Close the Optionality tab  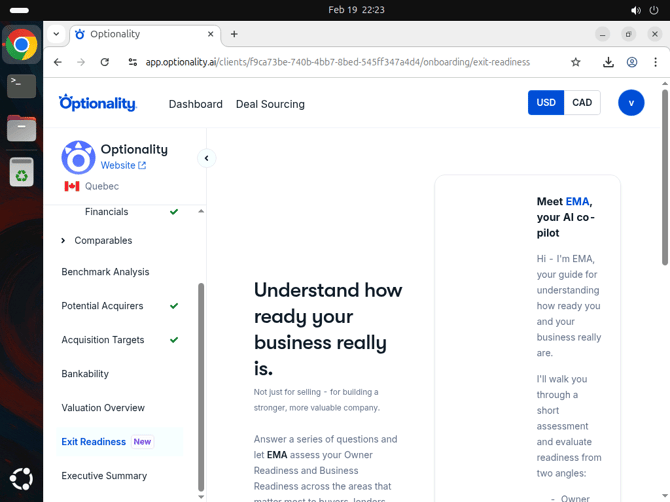211,34
